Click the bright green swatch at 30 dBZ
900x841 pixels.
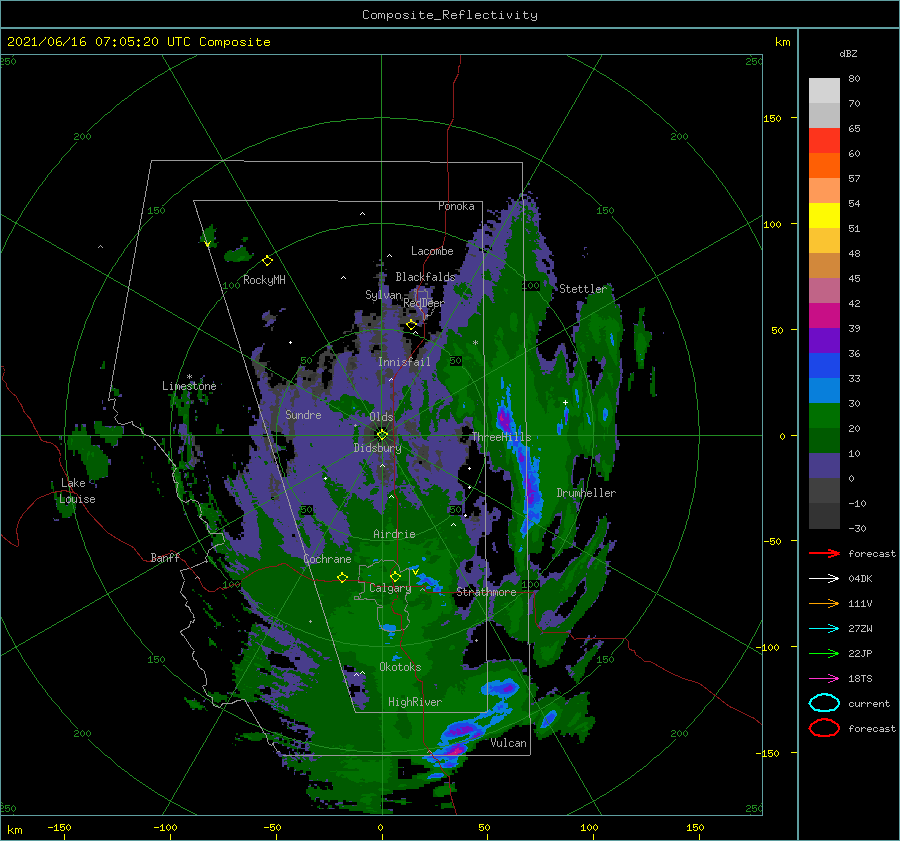(824, 415)
